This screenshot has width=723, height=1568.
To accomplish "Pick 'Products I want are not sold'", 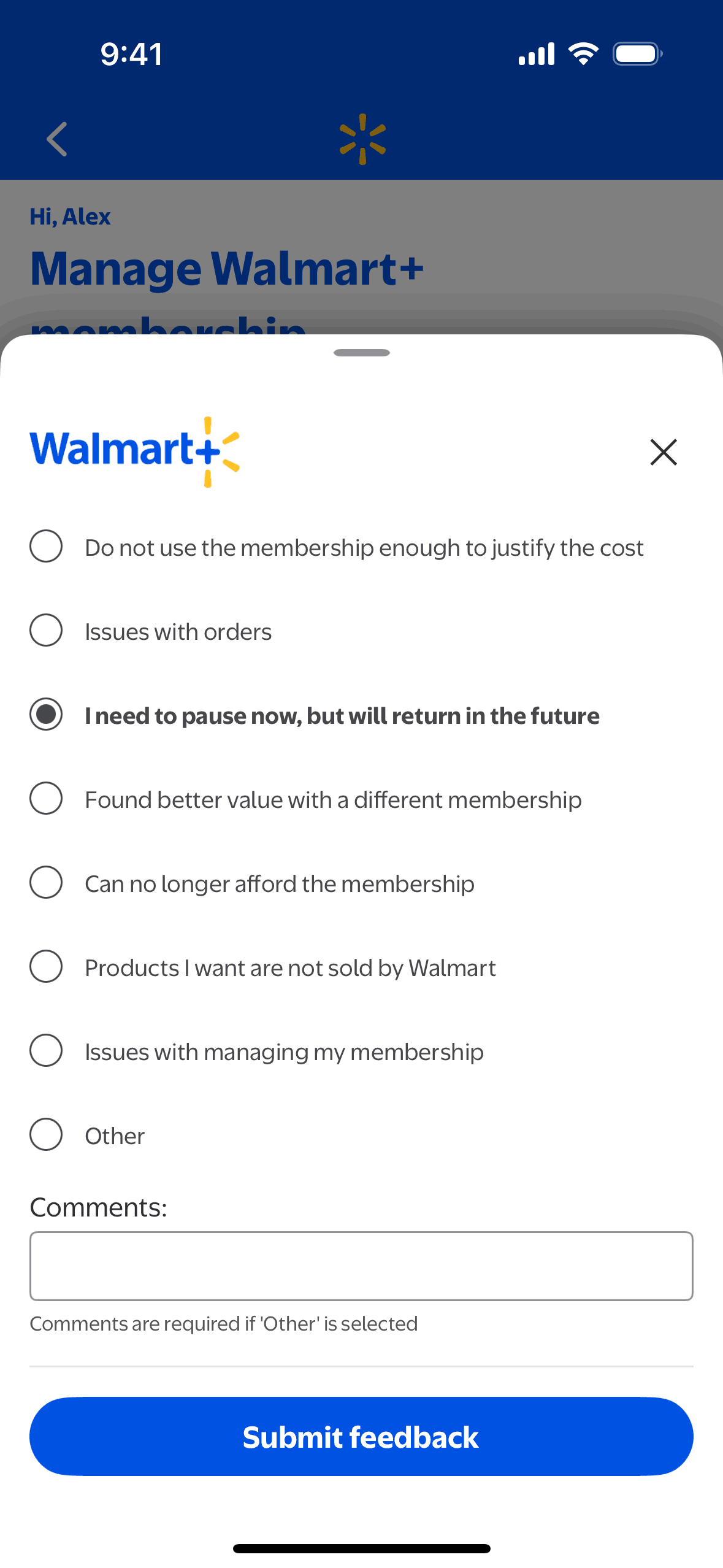I will tap(46, 966).
